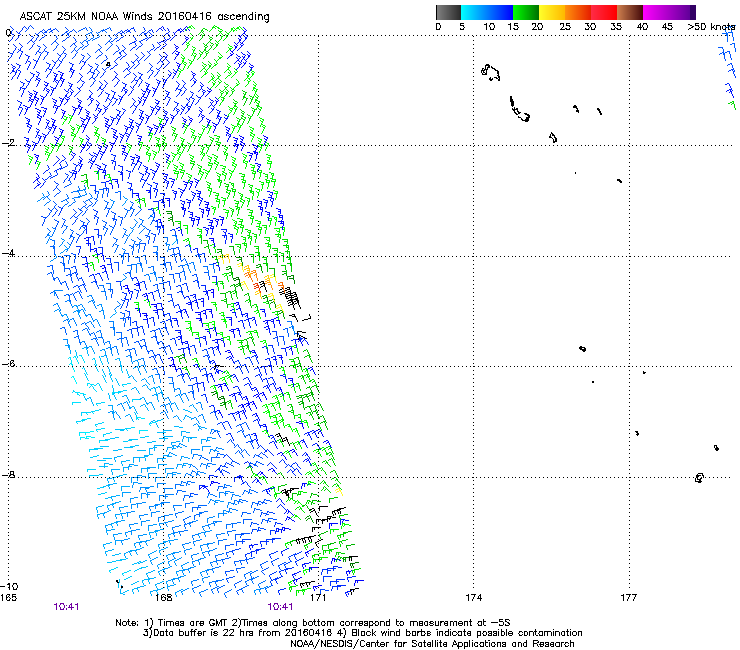The width and height of the screenshot is (740, 650).
Task: Click the yellow 20-25 knots legend swatch
Action: coord(552,12)
